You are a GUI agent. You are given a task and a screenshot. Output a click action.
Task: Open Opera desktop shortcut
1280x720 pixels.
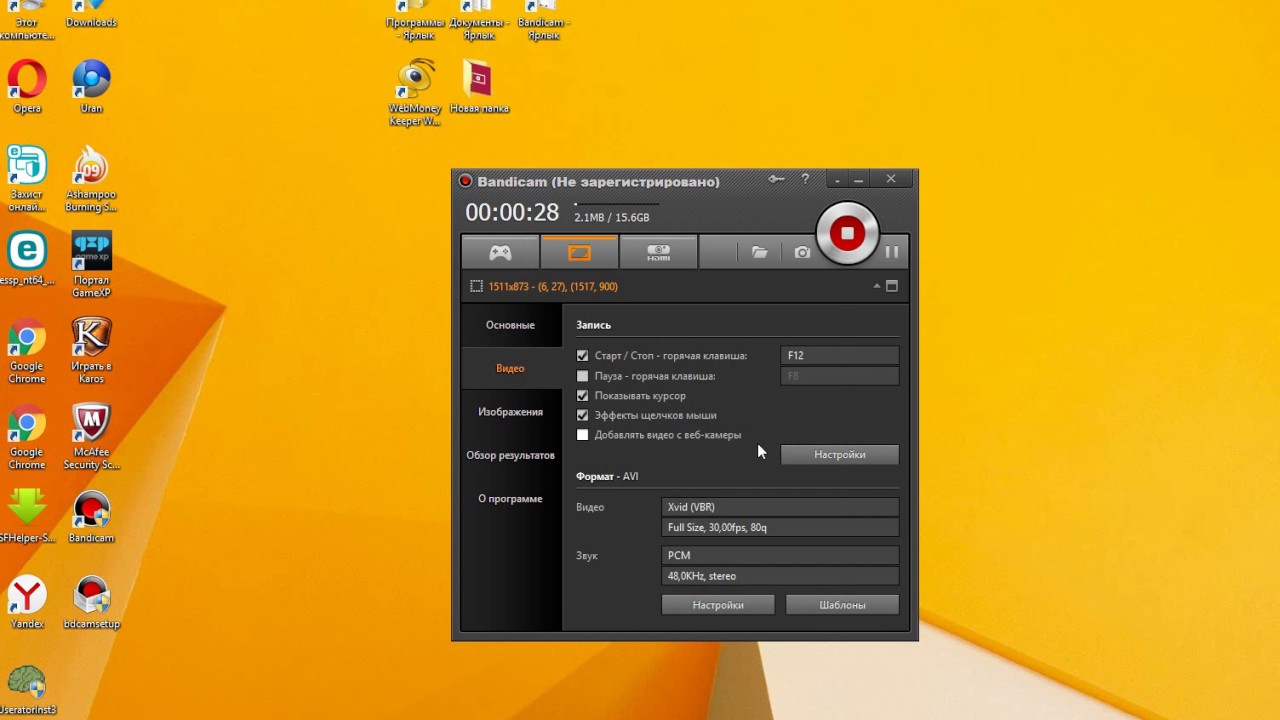[x=27, y=86]
